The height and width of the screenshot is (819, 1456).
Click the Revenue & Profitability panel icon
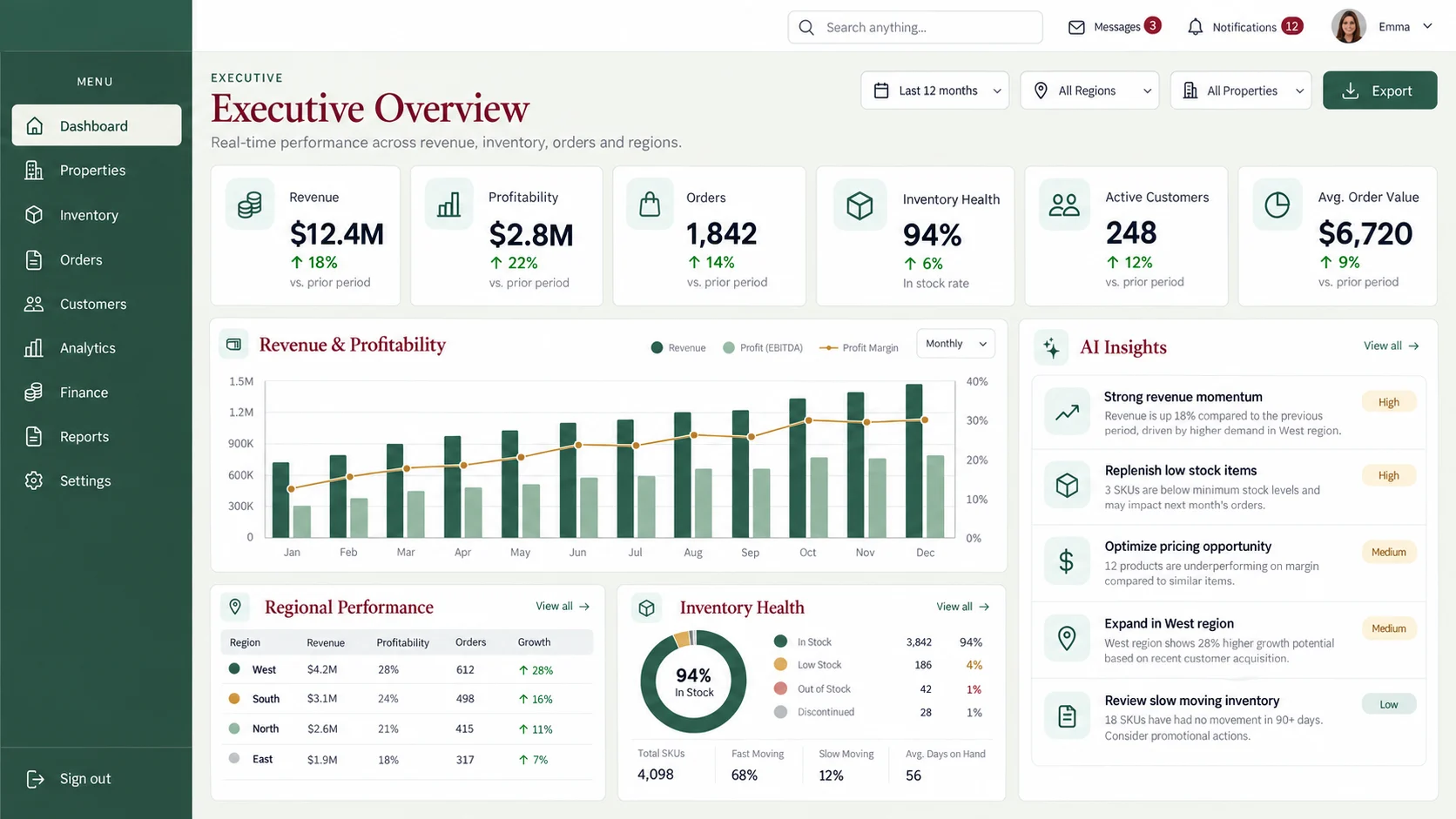(233, 345)
